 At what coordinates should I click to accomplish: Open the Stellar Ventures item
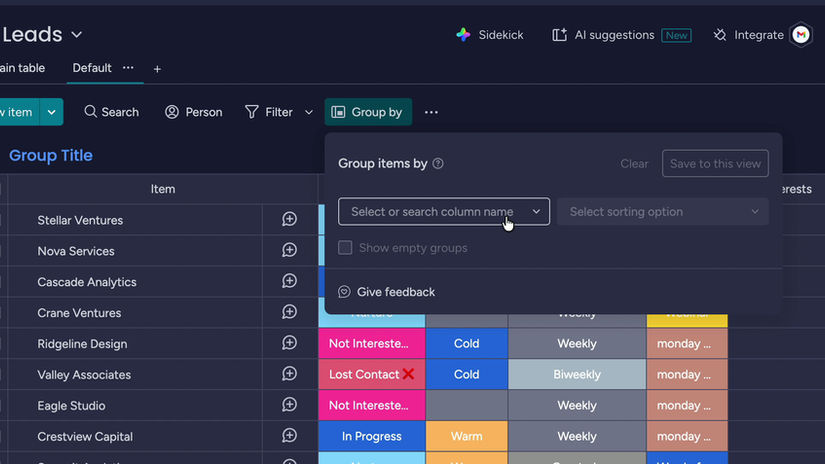coord(80,220)
